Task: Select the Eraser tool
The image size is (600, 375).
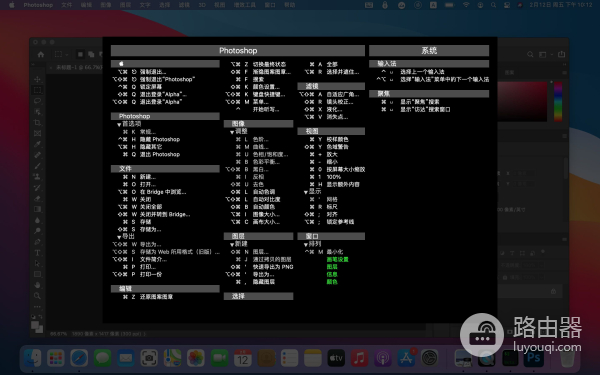Action: pos(38,199)
